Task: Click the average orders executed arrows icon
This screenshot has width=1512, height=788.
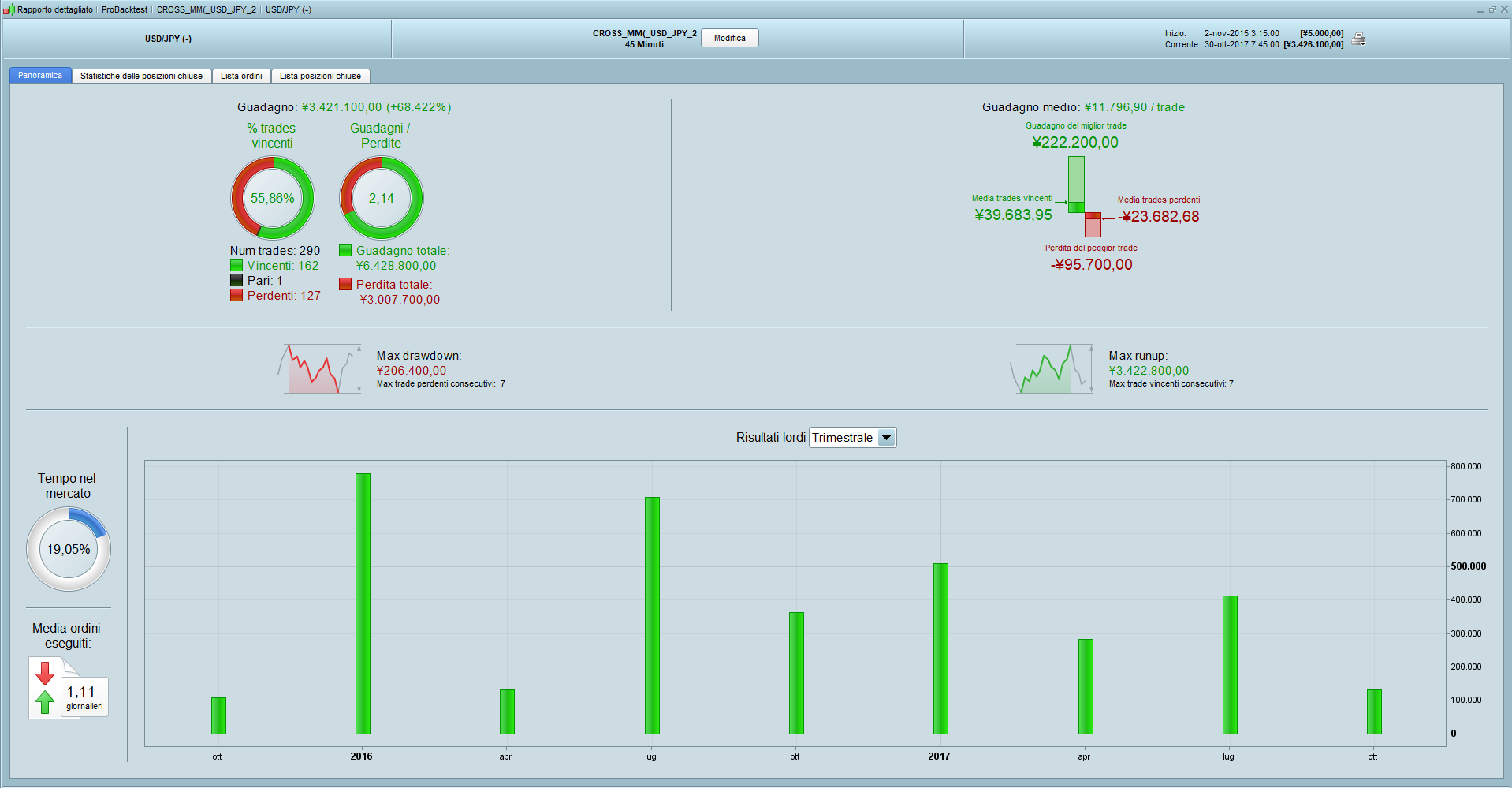Action: pos(45,687)
